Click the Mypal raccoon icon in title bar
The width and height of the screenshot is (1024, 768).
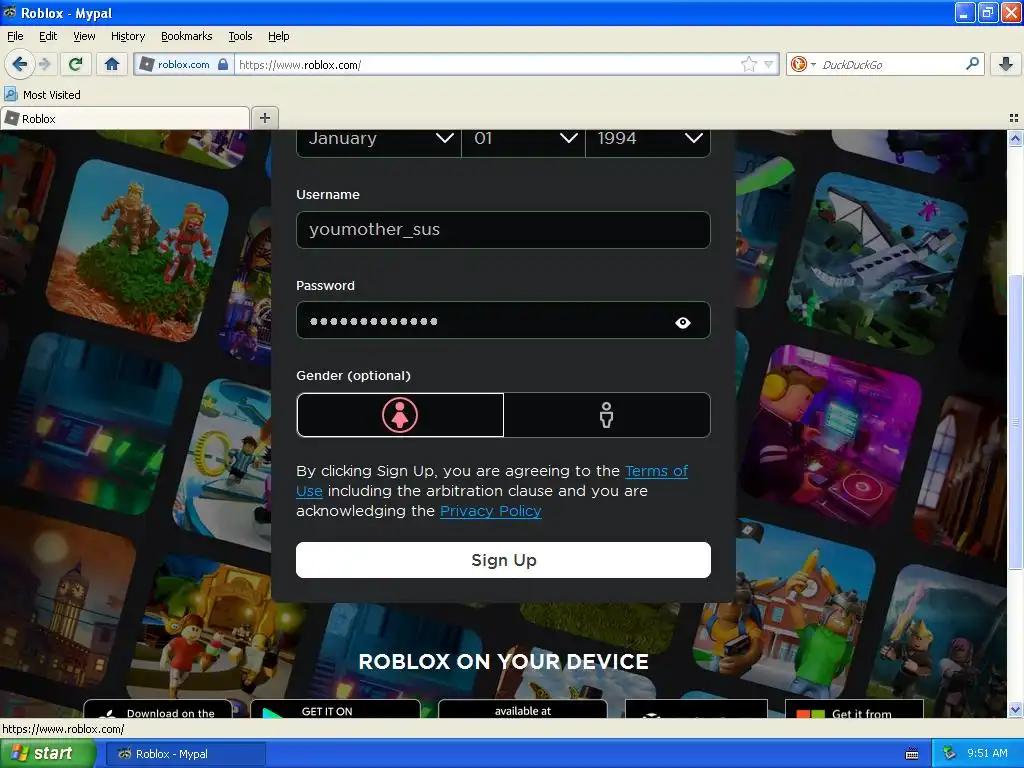point(10,12)
